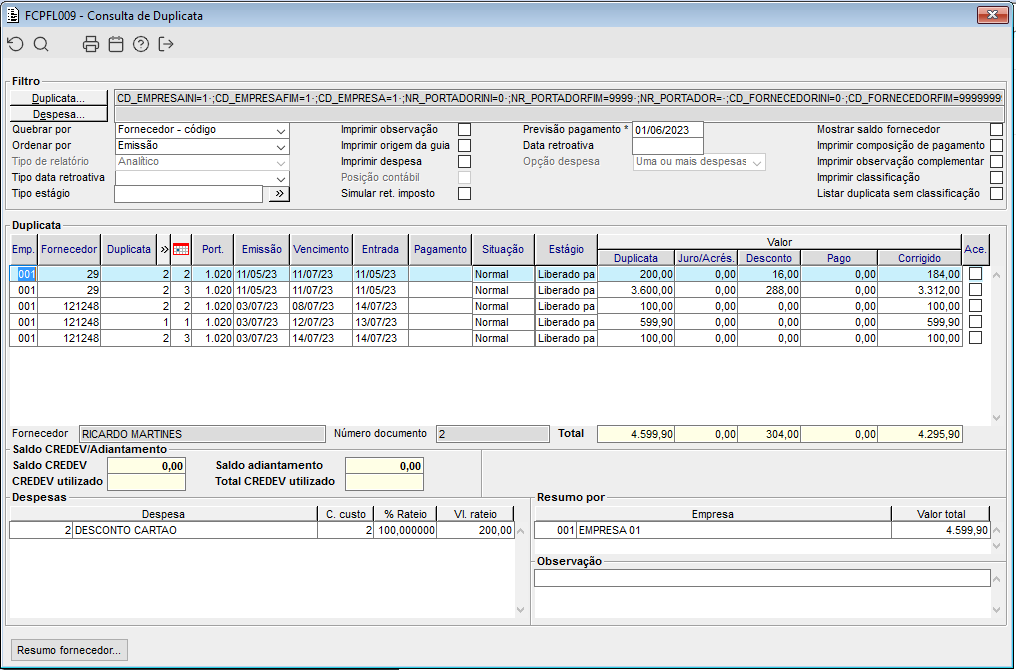1016x670 pixels.
Task: Click the help question mark icon
Action: coord(141,44)
